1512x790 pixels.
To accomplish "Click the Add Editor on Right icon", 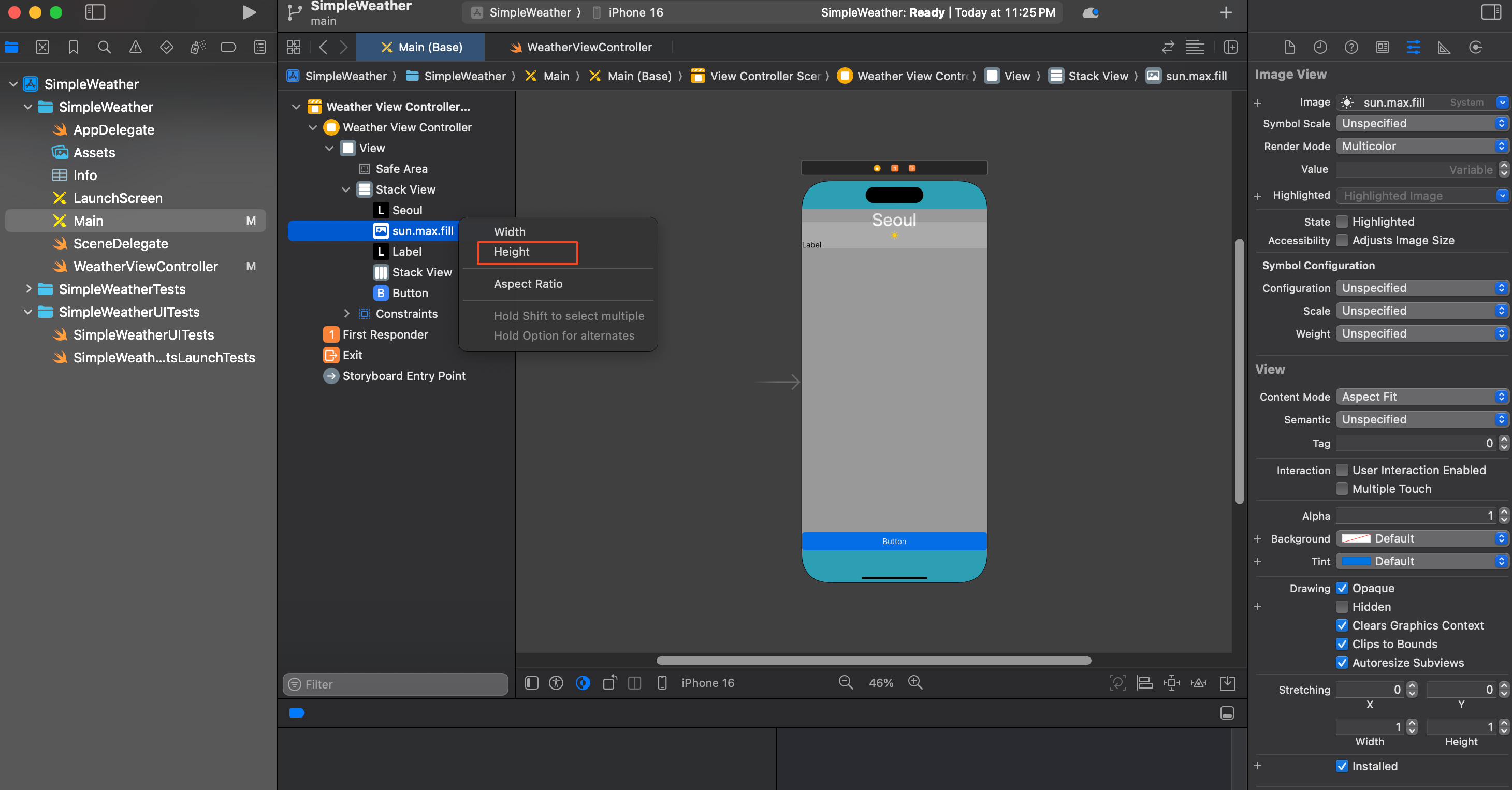I will 1230,48.
